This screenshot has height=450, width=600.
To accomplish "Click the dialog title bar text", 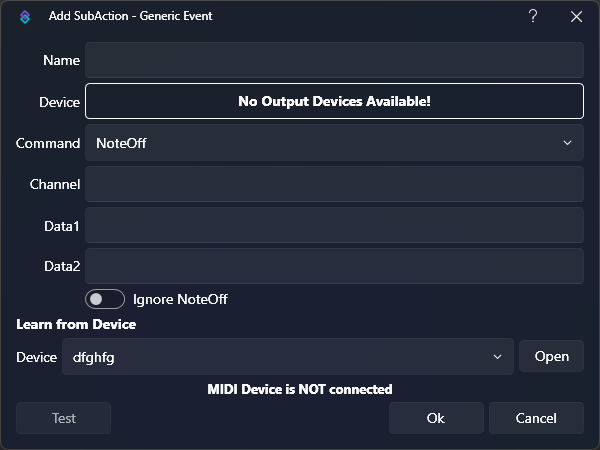I will point(130,16).
